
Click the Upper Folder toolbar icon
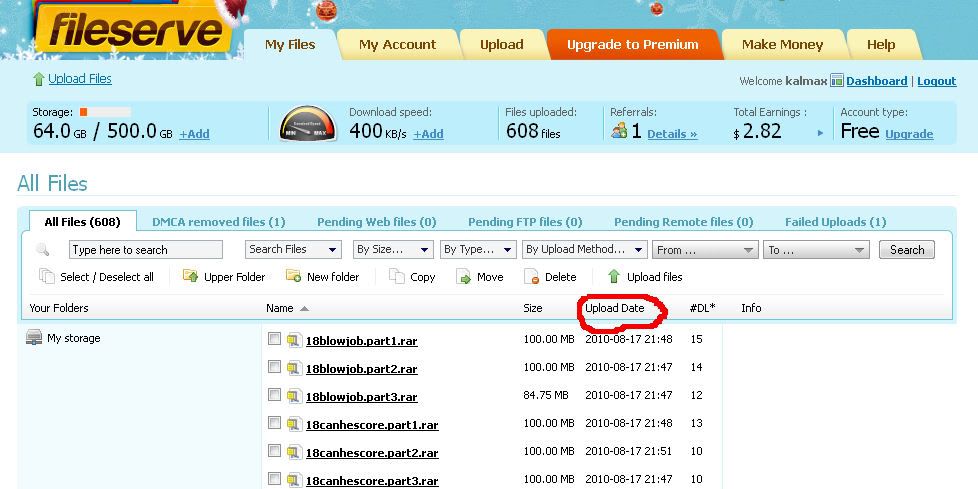click(x=190, y=277)
